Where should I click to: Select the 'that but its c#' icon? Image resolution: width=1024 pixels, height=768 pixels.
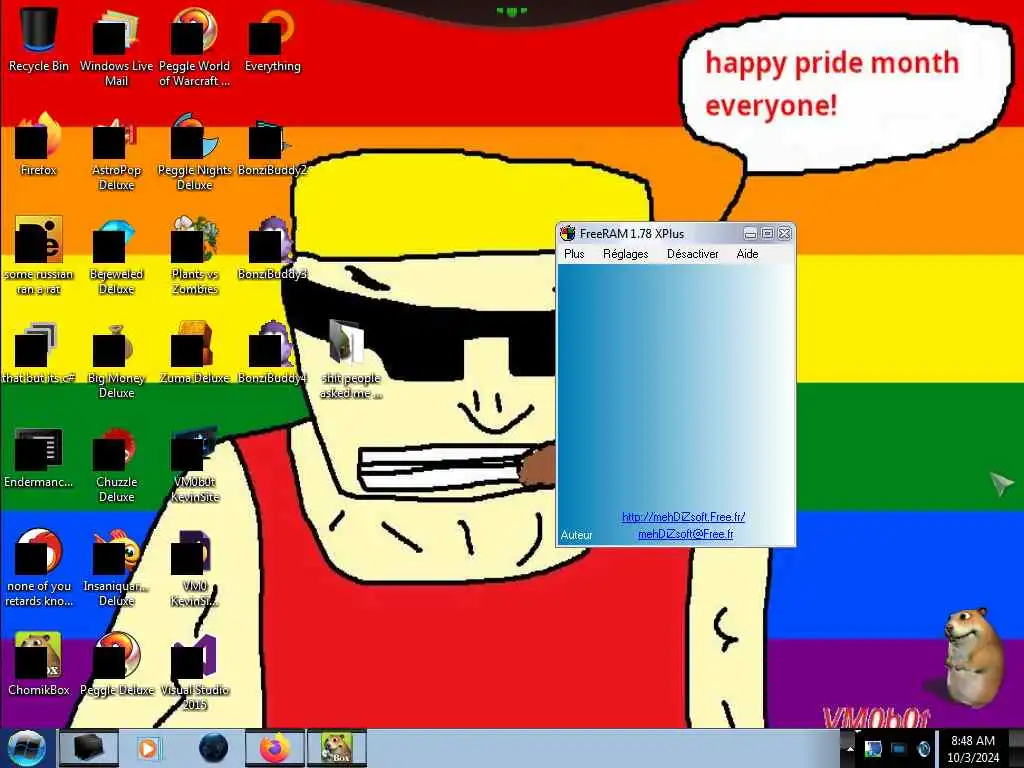pyautogui.click(x=39, y=351)
